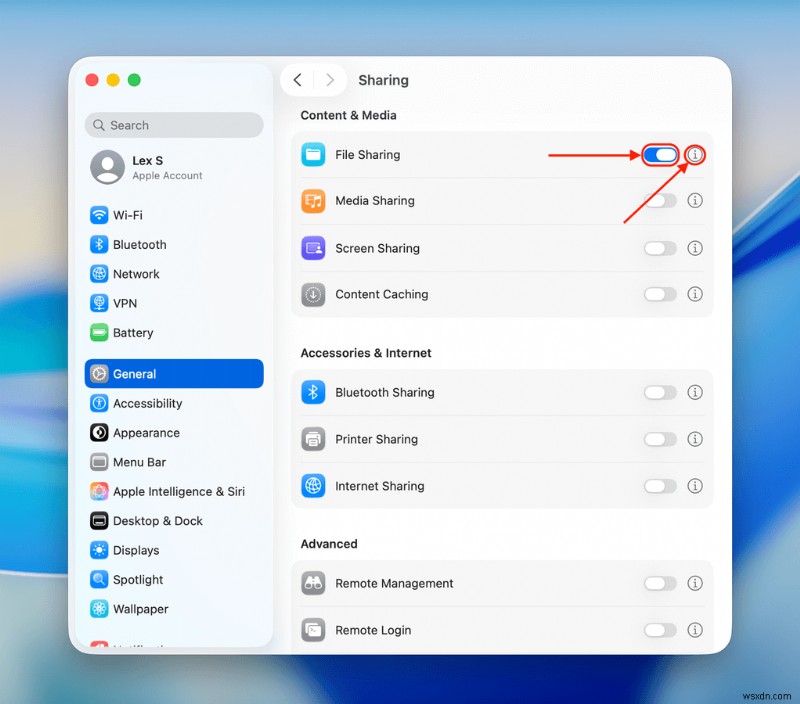This screenshot has width=800, height=704.
Task: Click the Remote Management binoculars icon
Action: coord(313,583)
